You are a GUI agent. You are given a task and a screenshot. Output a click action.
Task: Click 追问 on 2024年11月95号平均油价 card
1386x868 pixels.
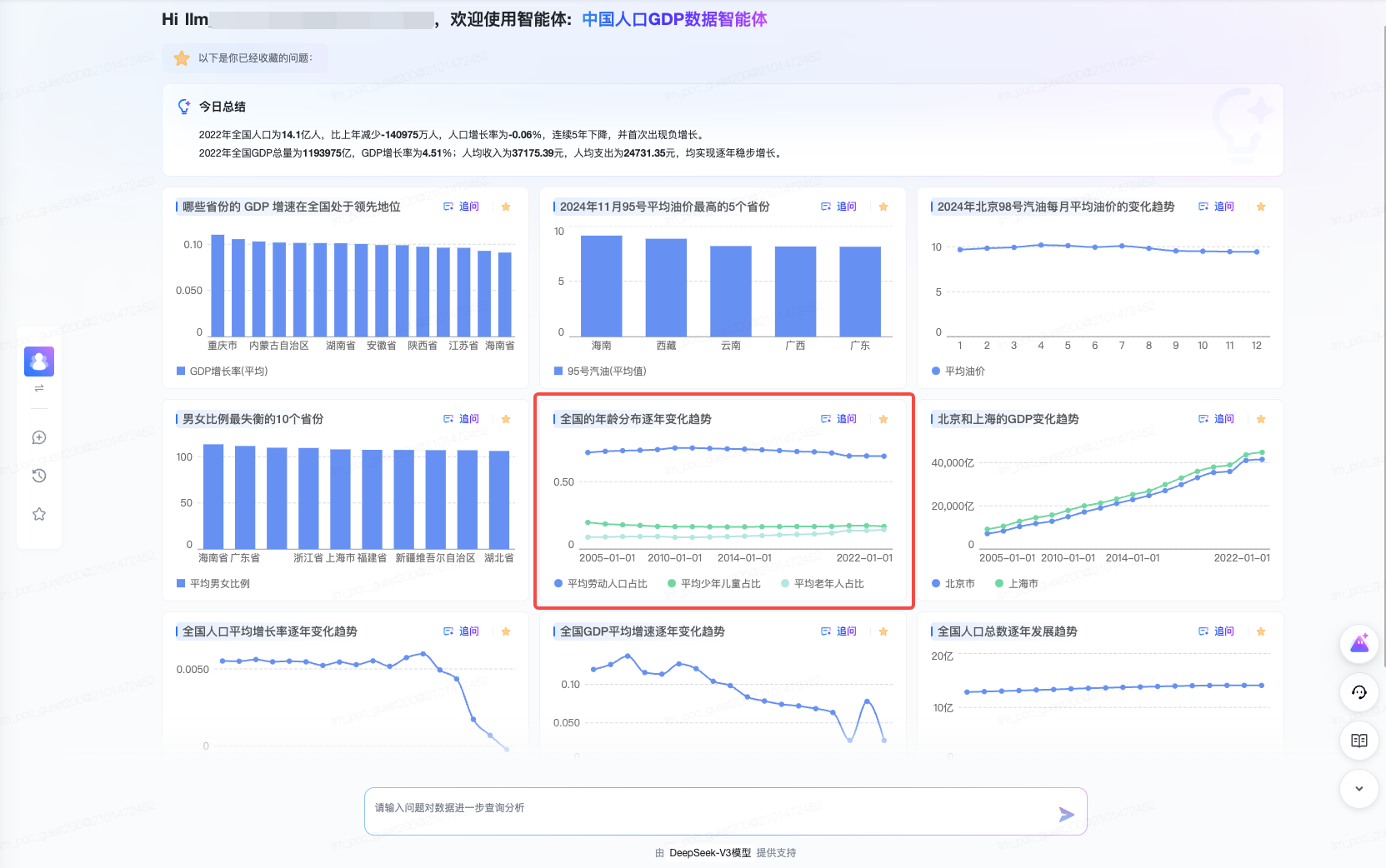click(839, 207)
